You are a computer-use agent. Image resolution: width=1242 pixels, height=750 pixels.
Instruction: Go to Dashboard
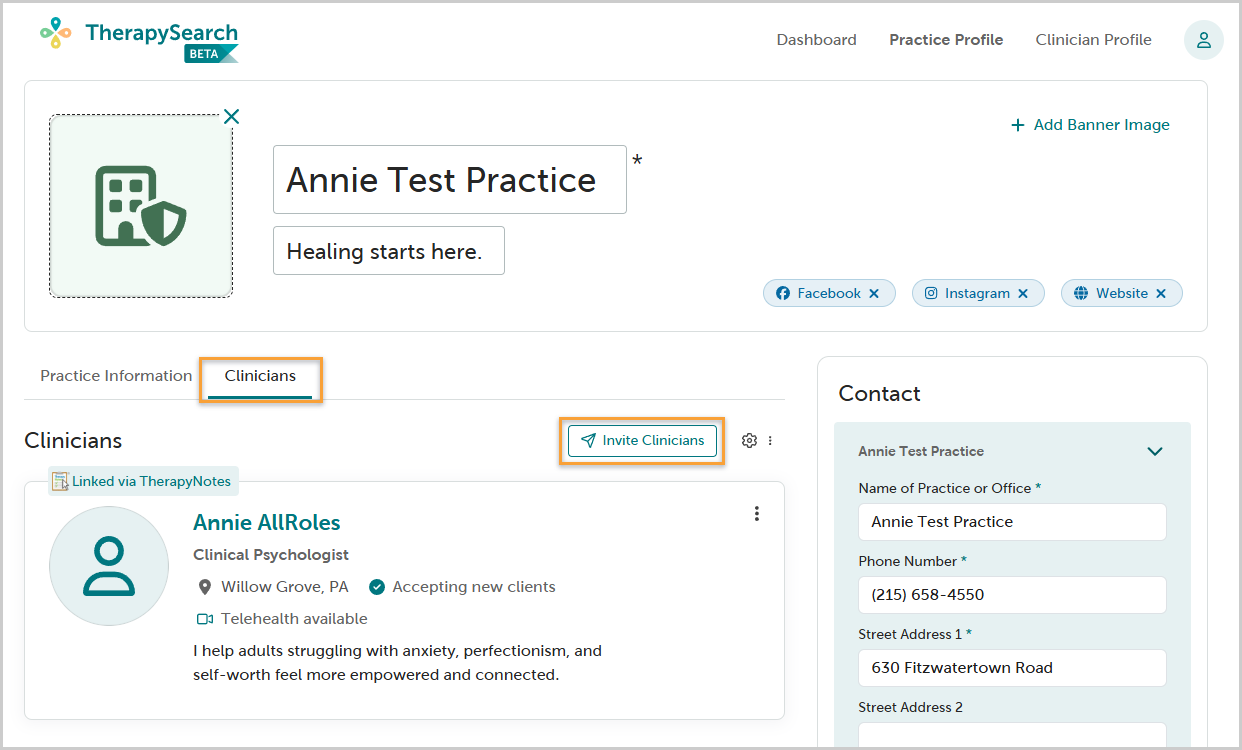coord(817,40)
